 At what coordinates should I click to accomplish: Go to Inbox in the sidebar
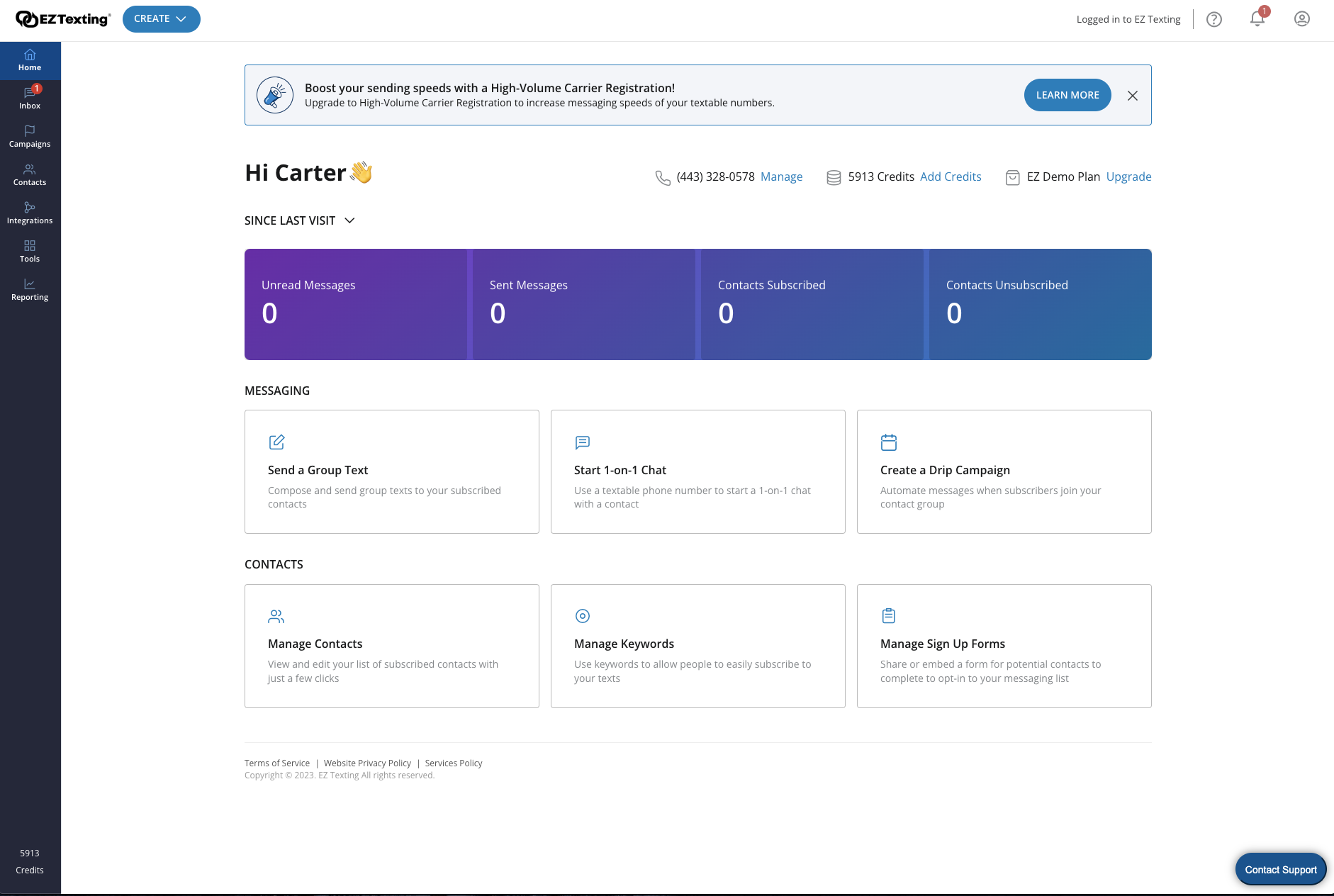click(x=30, y=98)
